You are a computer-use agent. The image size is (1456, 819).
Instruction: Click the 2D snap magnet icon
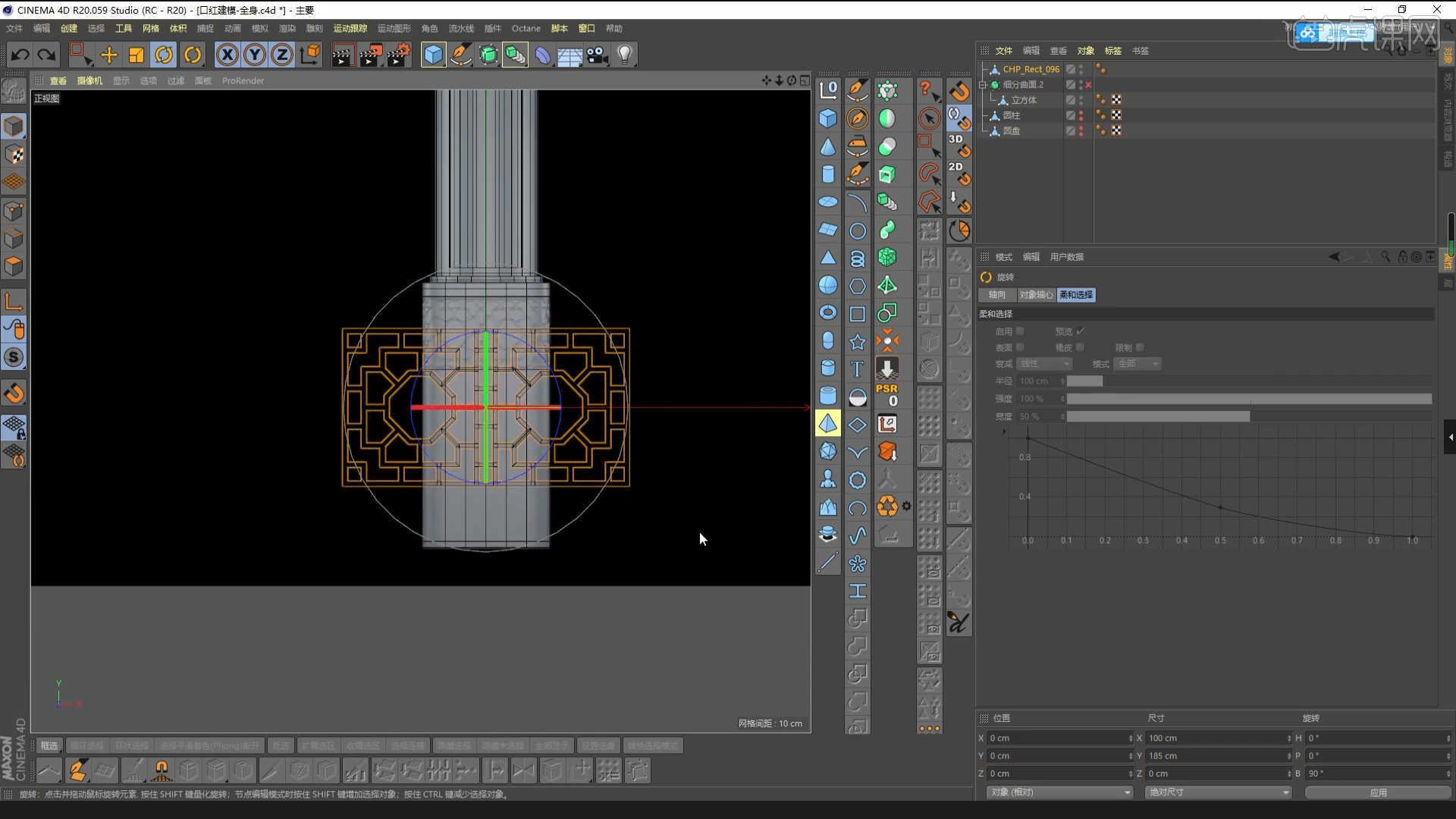[x=959, y=174]
